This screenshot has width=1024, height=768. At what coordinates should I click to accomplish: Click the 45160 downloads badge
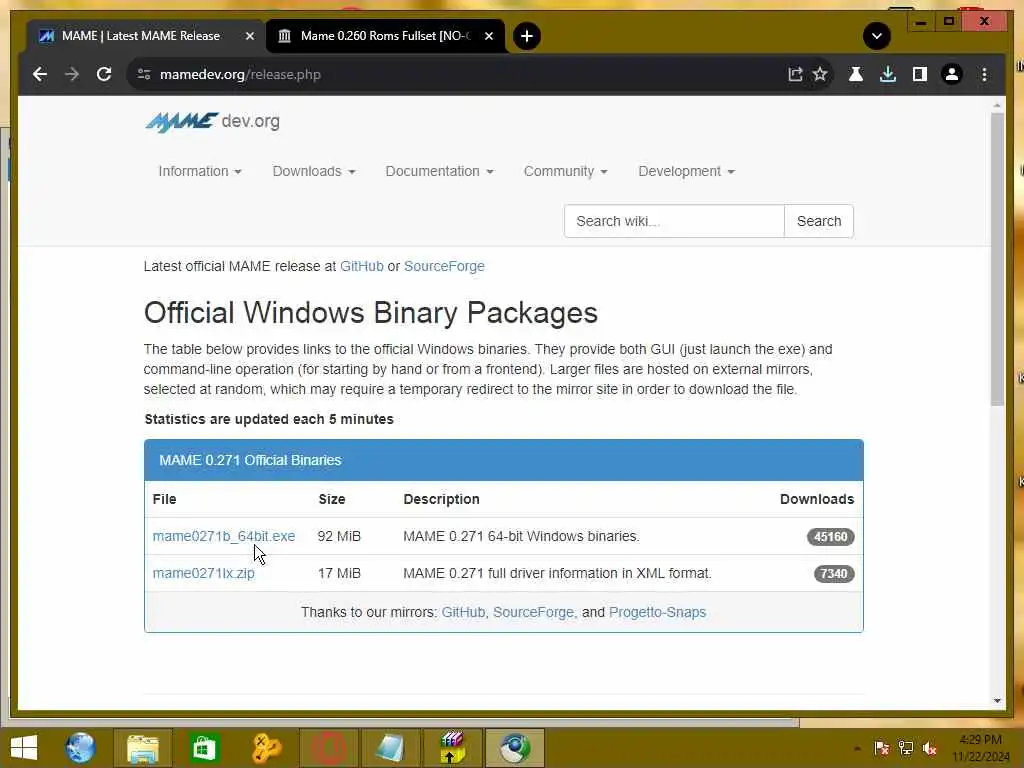coord(830,537)
